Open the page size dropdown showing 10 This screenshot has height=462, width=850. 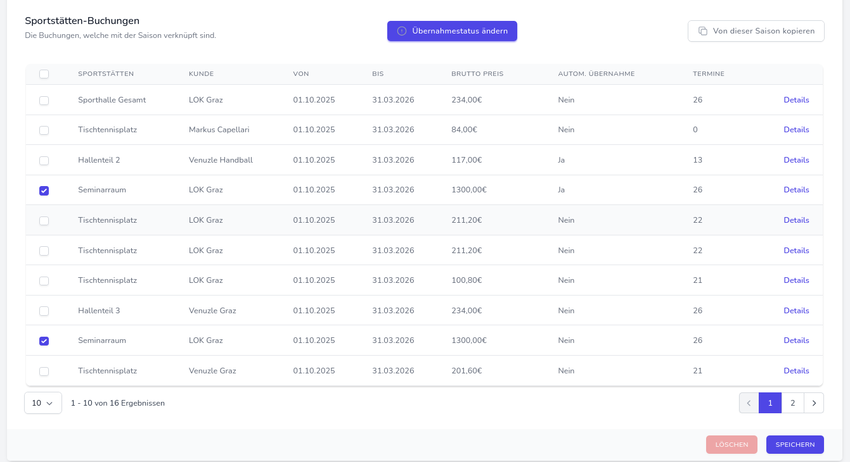pyautogui.click(x=43, y=403)
